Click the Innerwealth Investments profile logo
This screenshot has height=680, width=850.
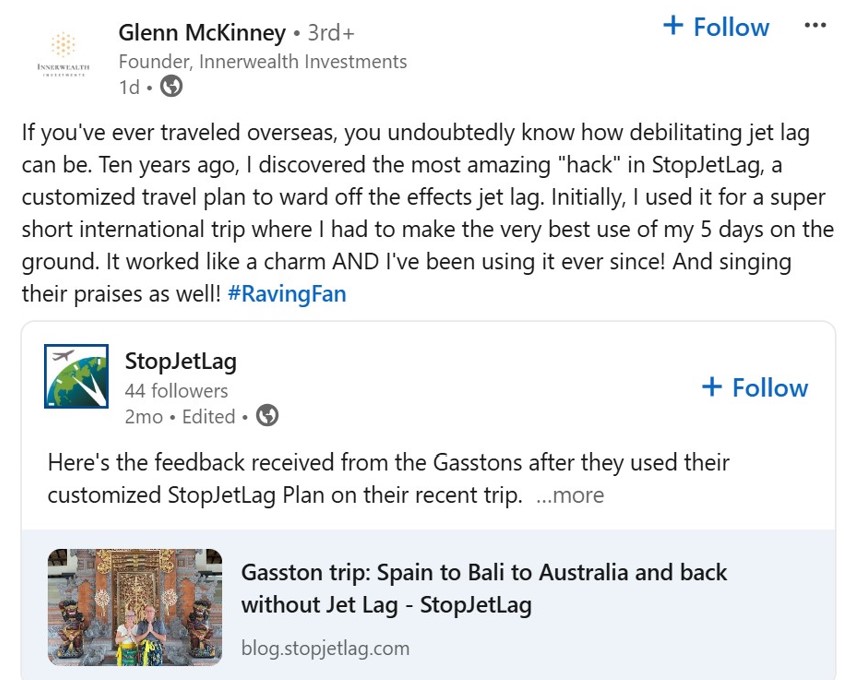[62, 53]
